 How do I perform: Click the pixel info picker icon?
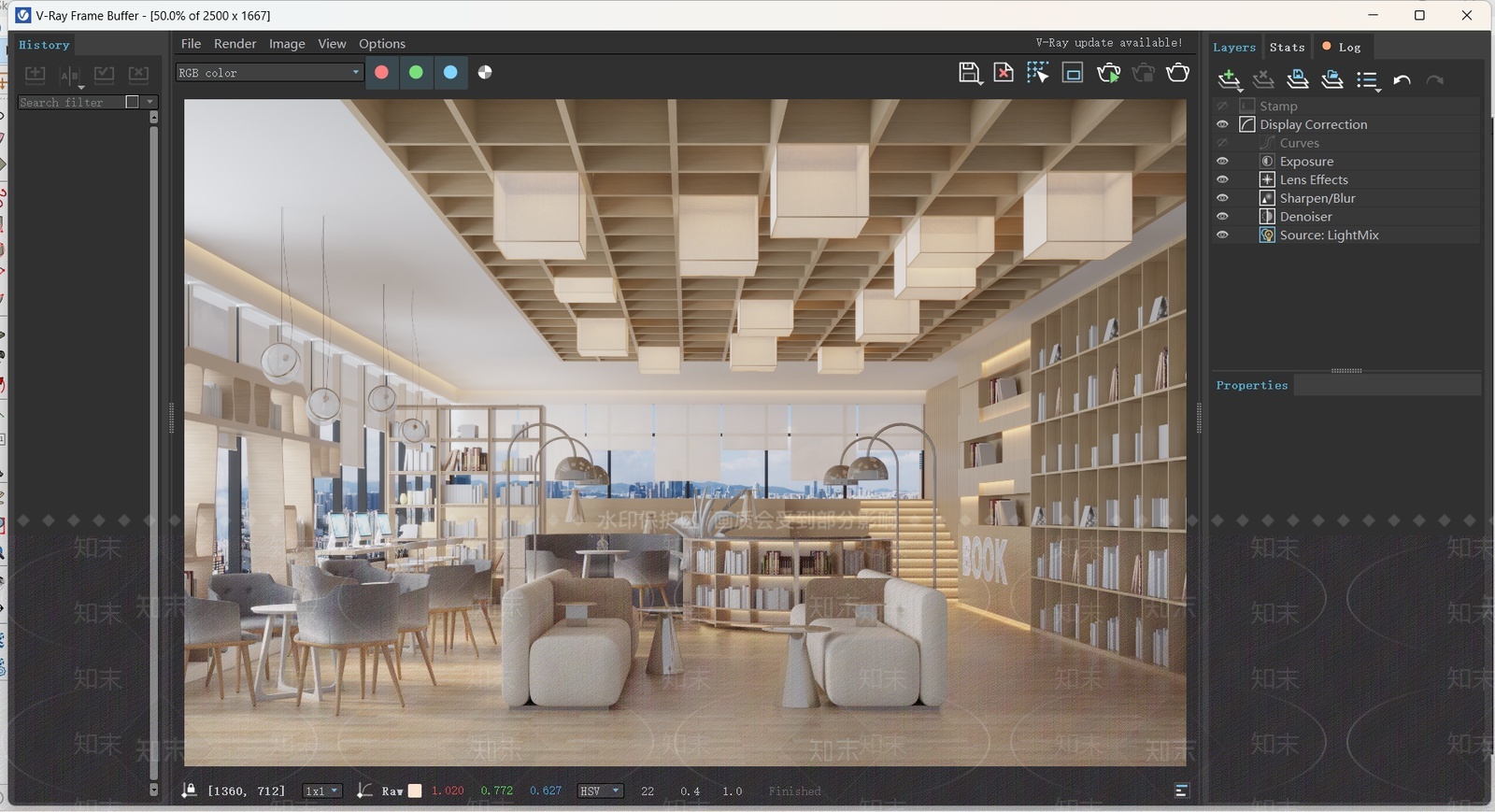click(364, 791)
